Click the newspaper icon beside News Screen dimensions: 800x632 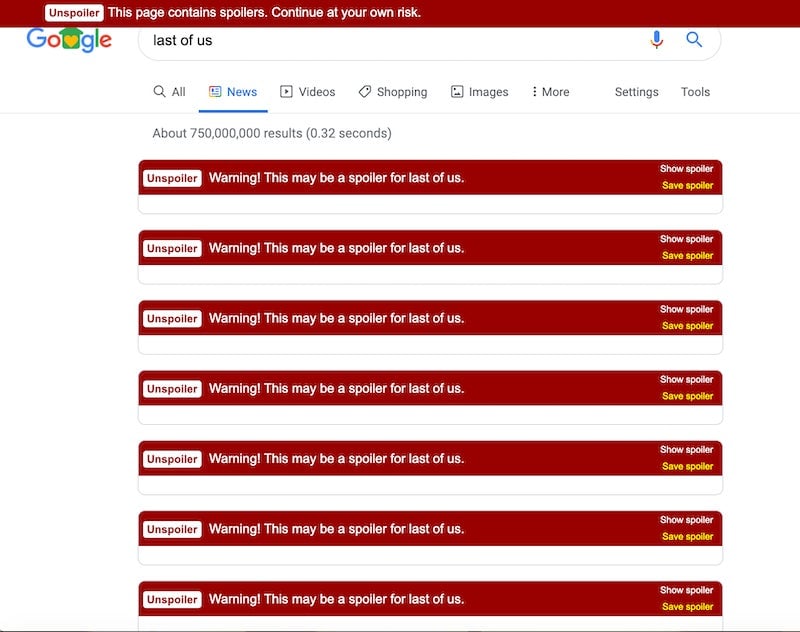point(213,91)
